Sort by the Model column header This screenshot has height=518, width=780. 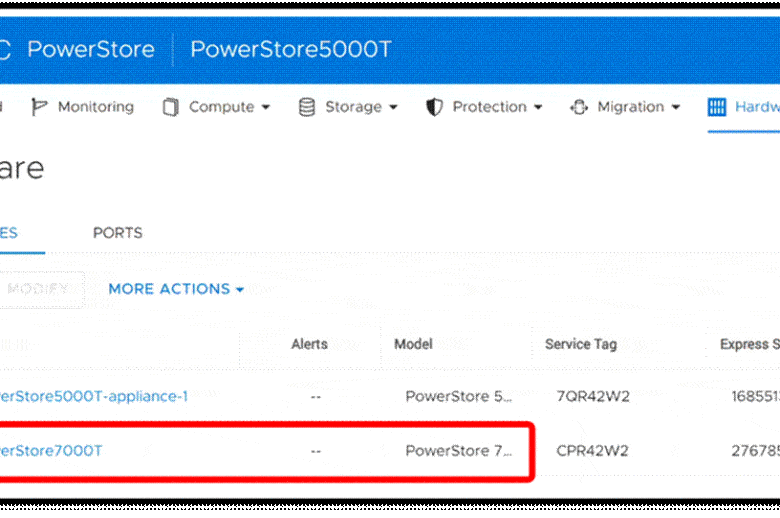[413, 344]
